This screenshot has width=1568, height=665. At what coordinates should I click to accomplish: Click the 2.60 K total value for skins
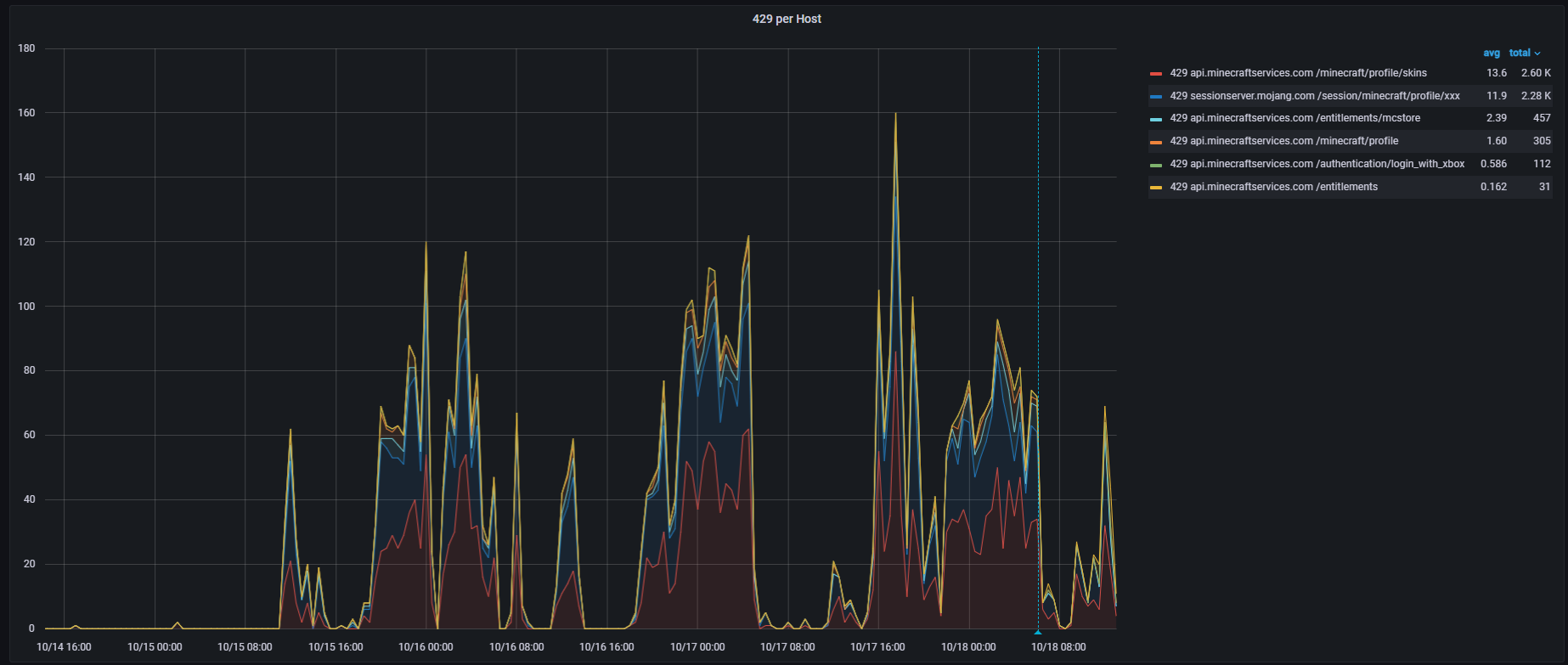tap(1535, 73)
